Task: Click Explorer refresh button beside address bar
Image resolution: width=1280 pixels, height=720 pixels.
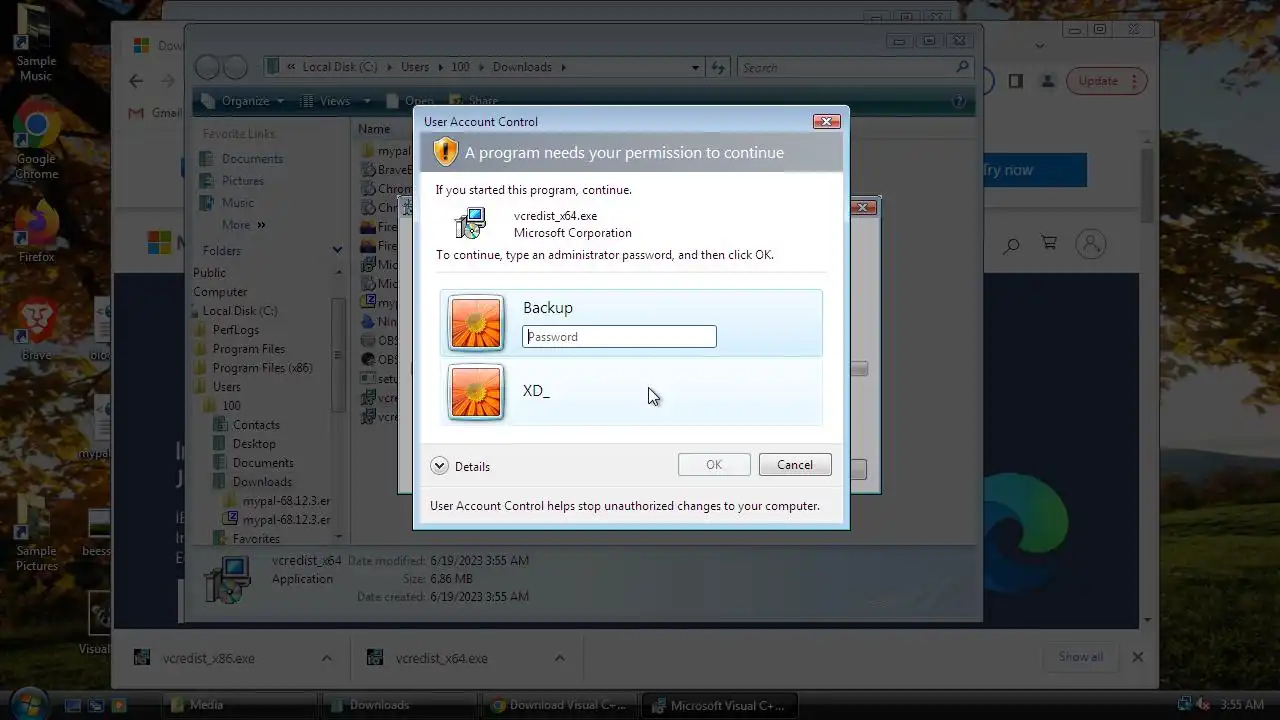Action: click(717, 68)
